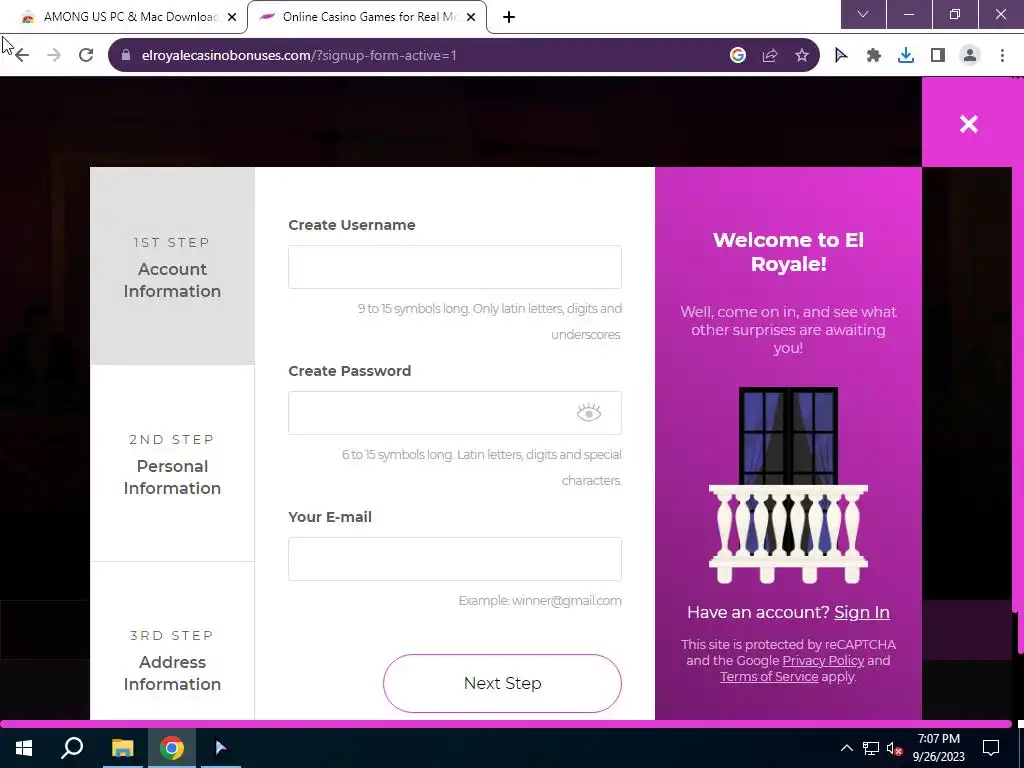
Task: Open Windows search magnifier
Action: coord(72,748)
